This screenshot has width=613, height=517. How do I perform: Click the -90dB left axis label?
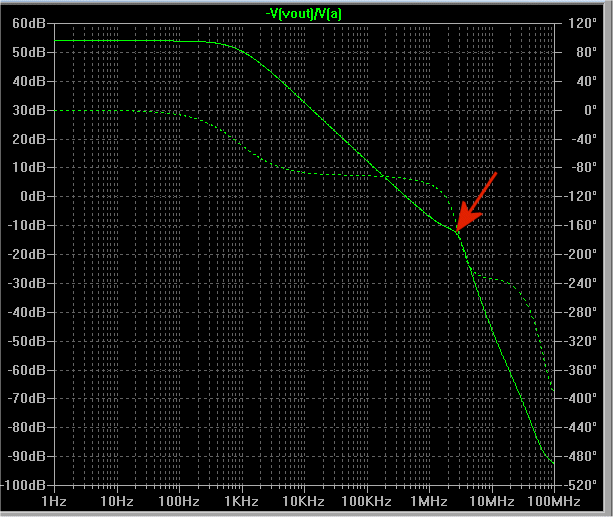pos(27,456)
